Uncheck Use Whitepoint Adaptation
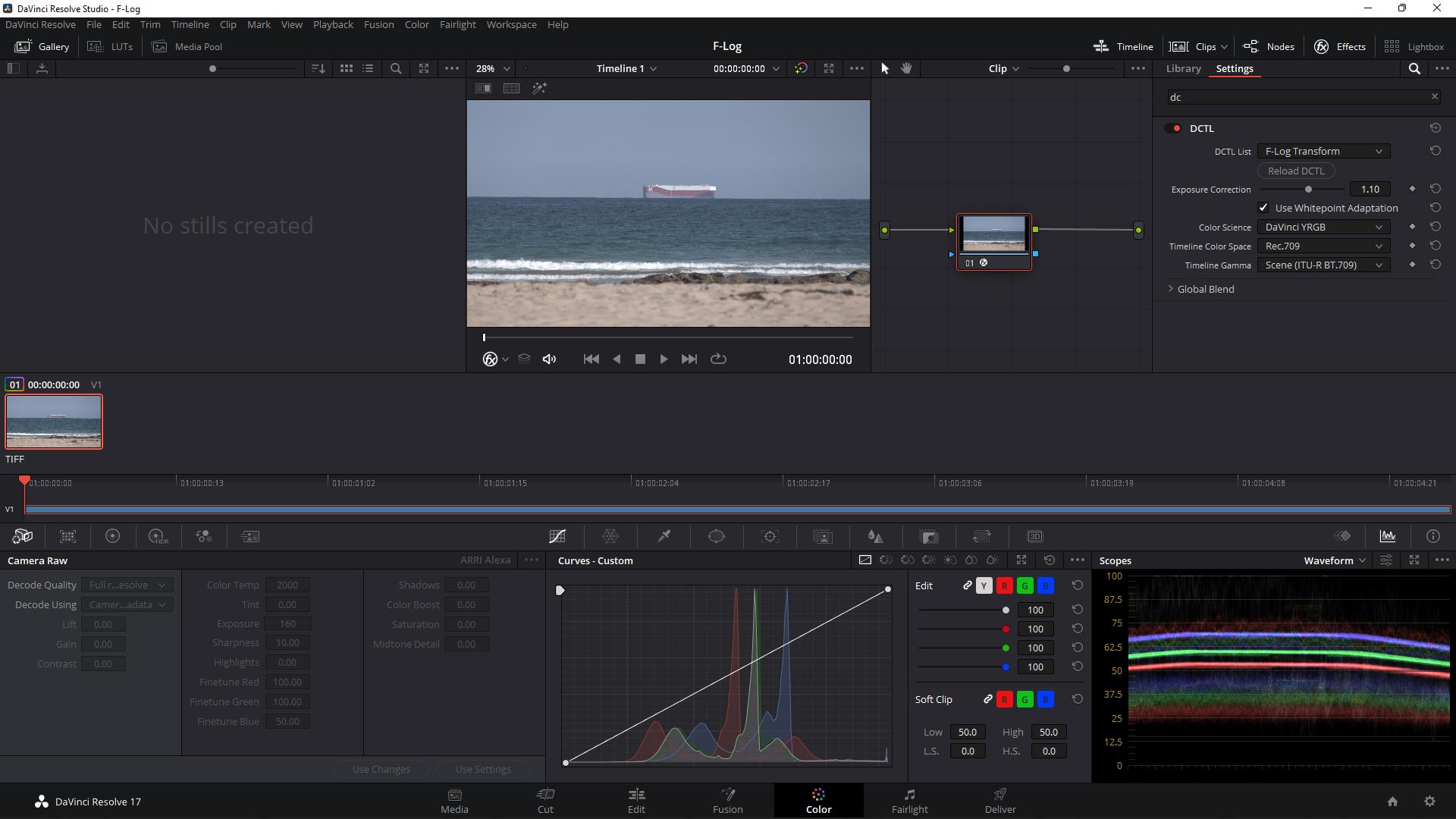1456x819 pixels. (x=1263, y=208)
